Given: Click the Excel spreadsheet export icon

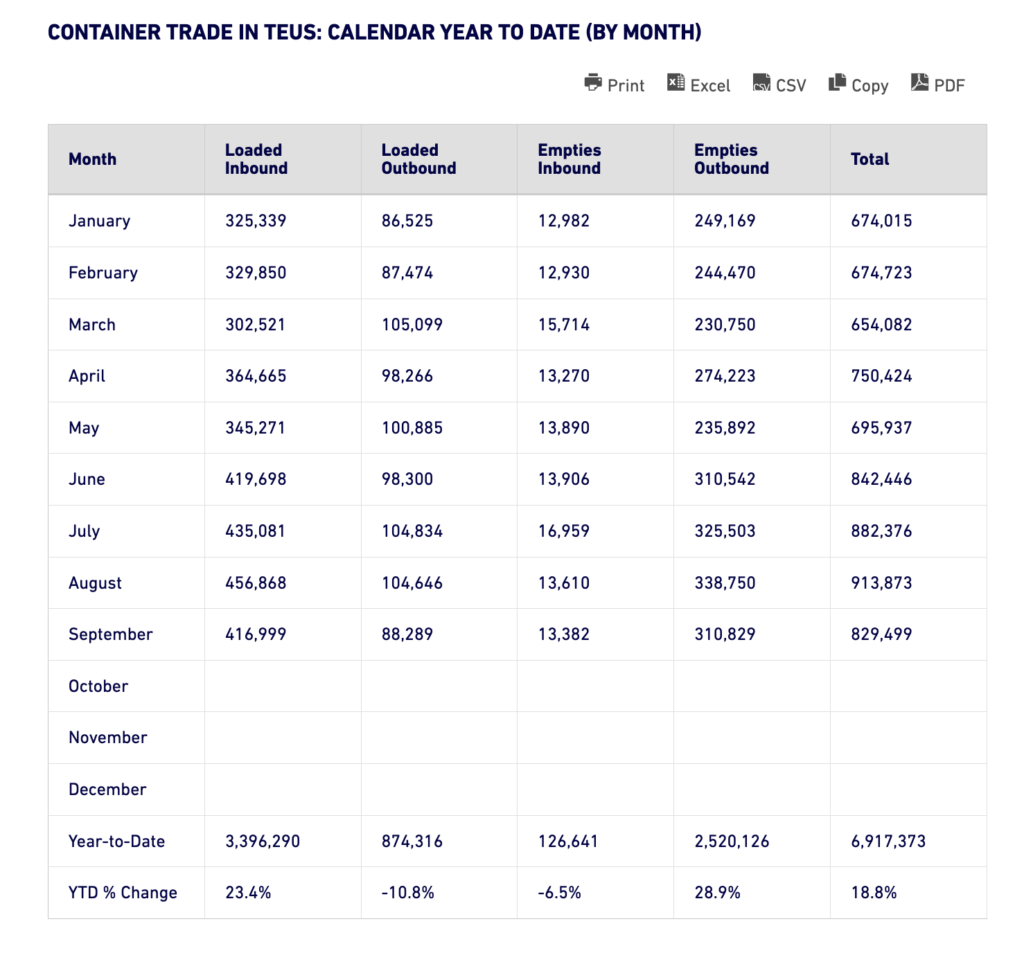Looking at the screenshot, I should point(676,83).
